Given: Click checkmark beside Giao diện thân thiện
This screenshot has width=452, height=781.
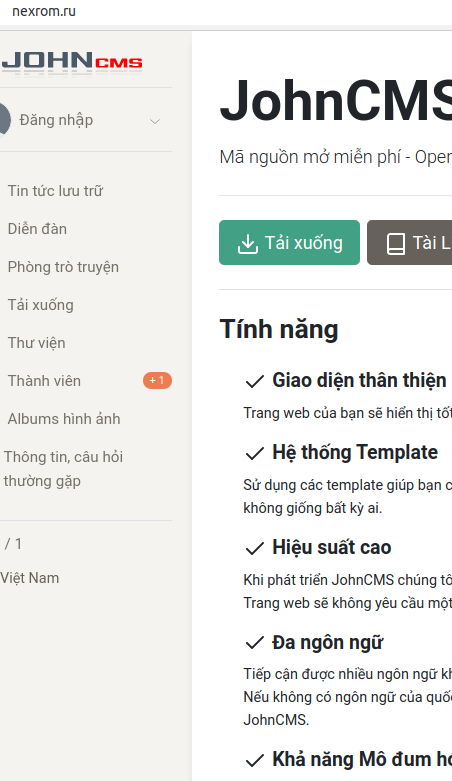Looking at the screenshot, I should [x=255, y=382].
